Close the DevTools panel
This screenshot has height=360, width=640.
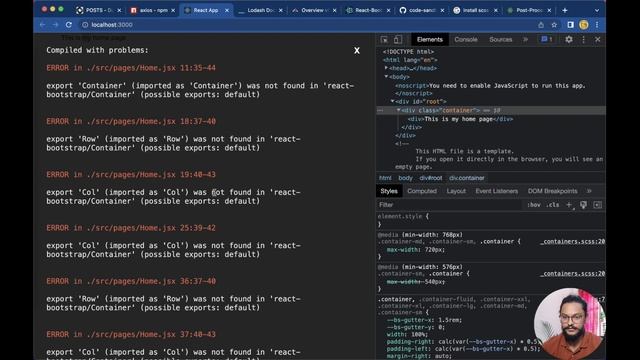click(598, 40)
